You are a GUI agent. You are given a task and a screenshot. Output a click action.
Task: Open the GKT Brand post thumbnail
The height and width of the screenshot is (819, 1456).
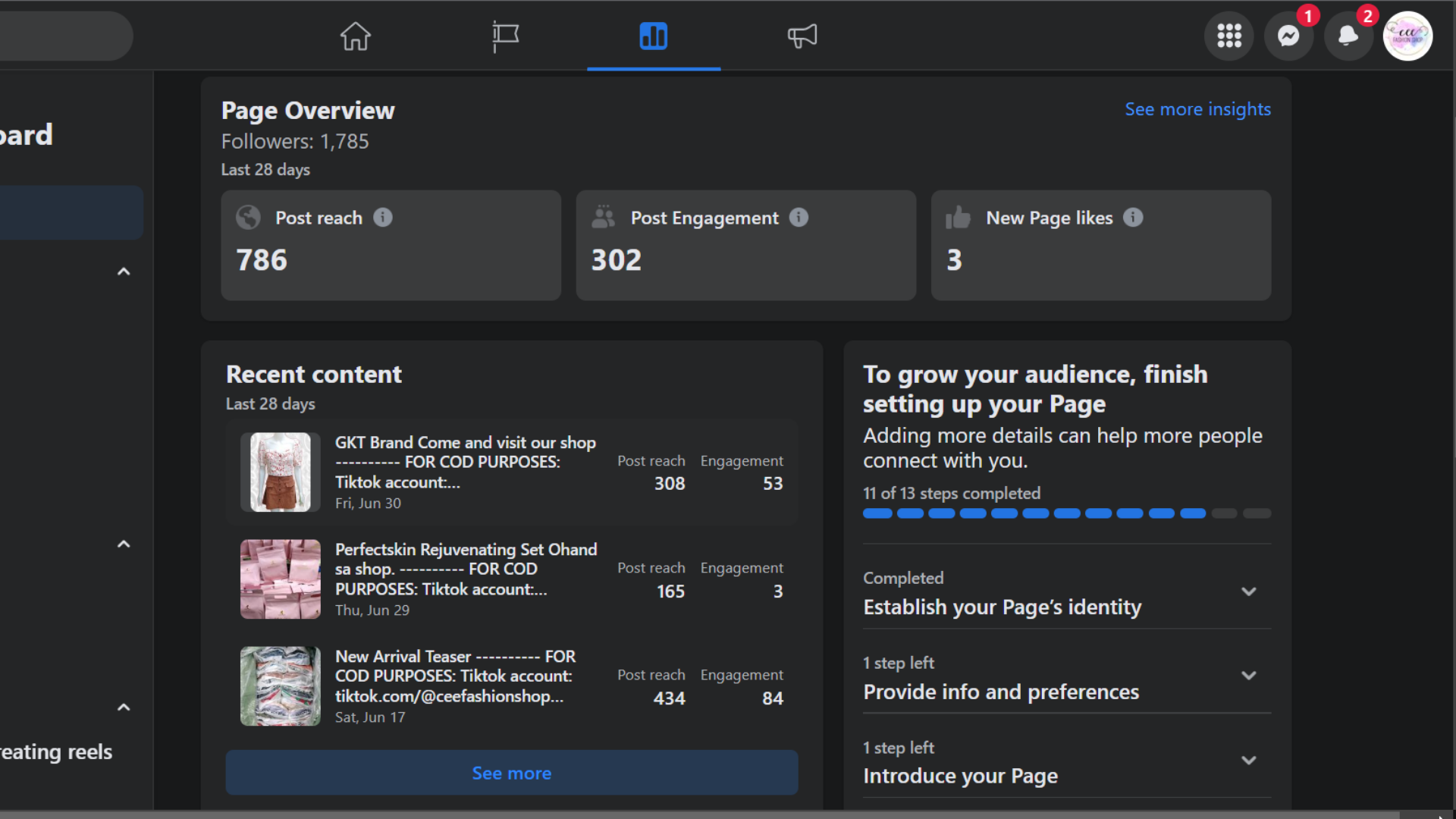coord(280,472)
